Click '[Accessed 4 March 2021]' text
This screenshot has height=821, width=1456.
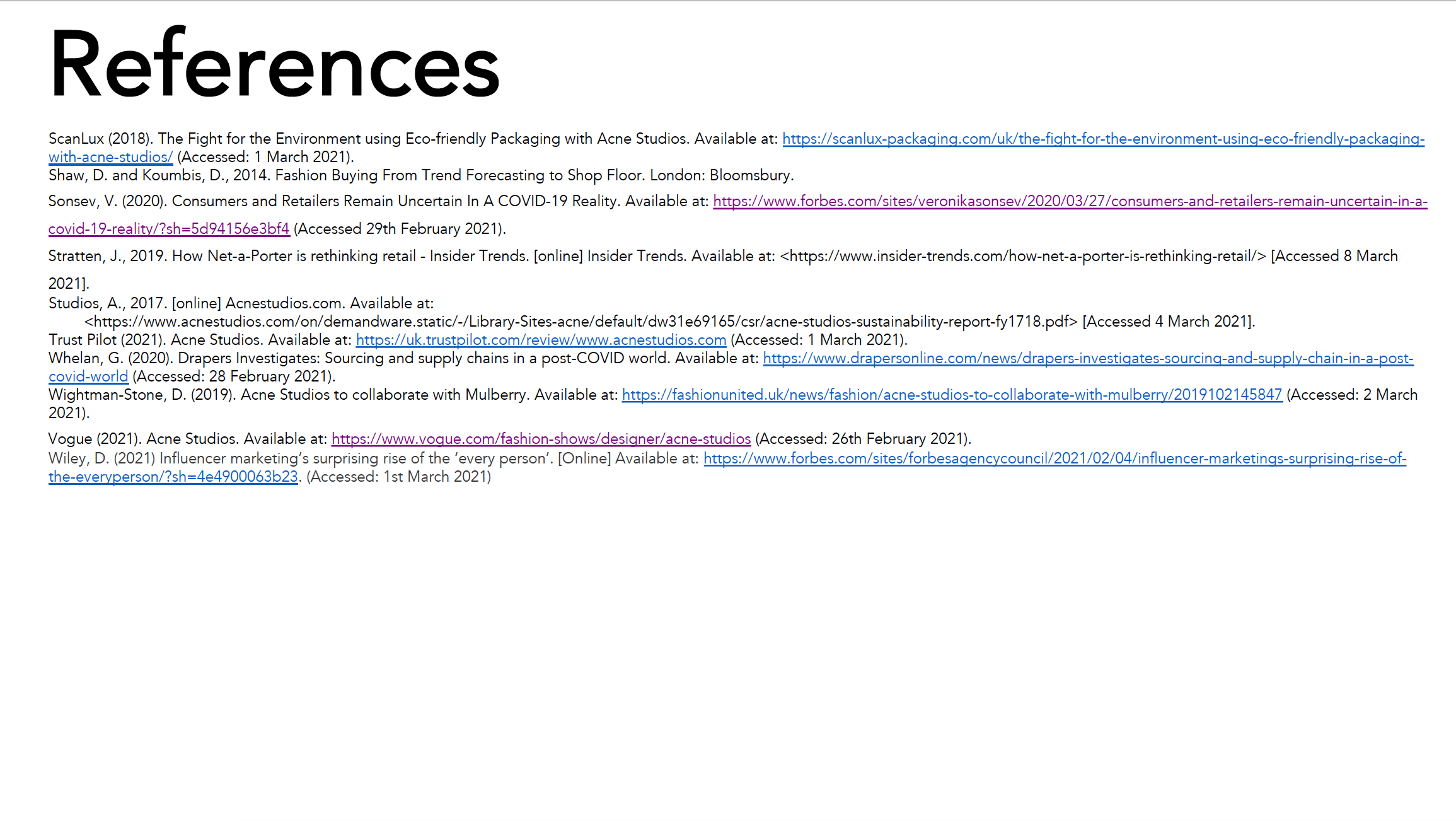coord(1169,322)
